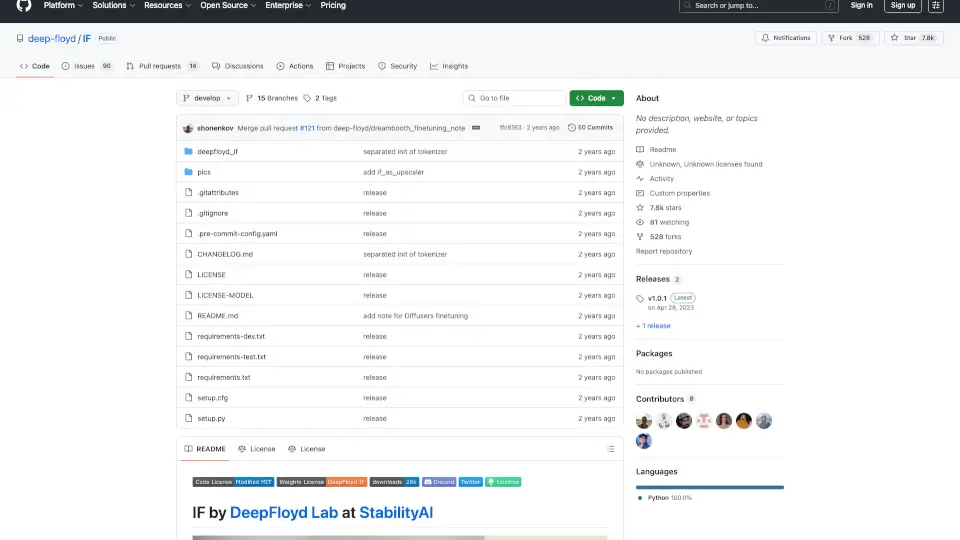
Task: Click the Sign up button
Action: [x=903, y=5]
